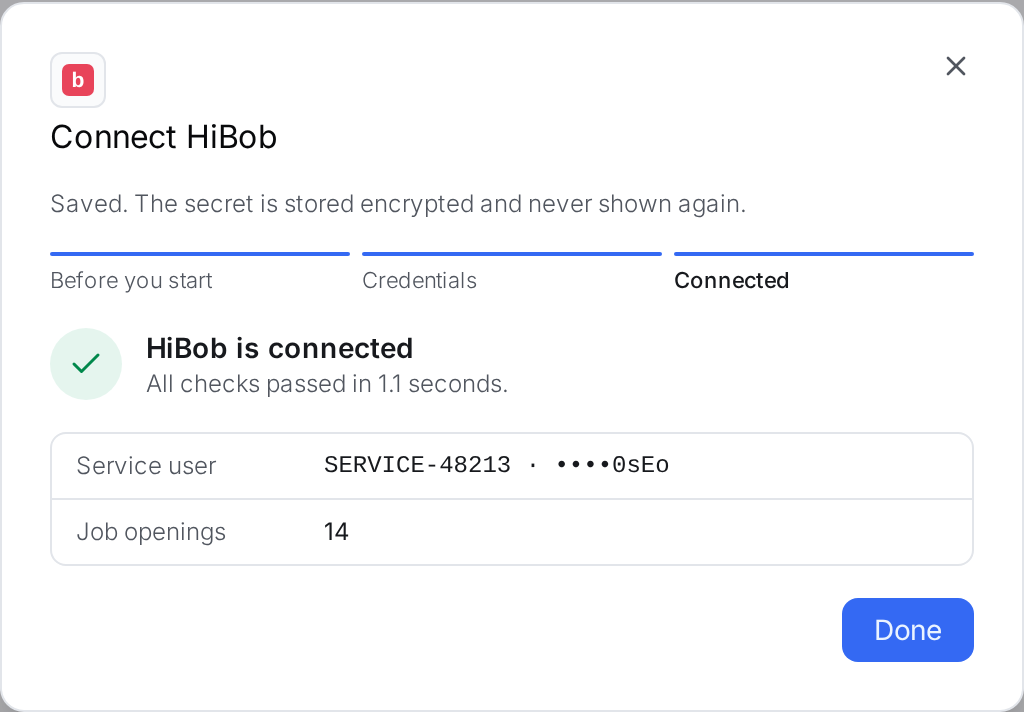Click the secret stored encrypted notice text
Screen dimensions: 1024x712
point(398,204)
